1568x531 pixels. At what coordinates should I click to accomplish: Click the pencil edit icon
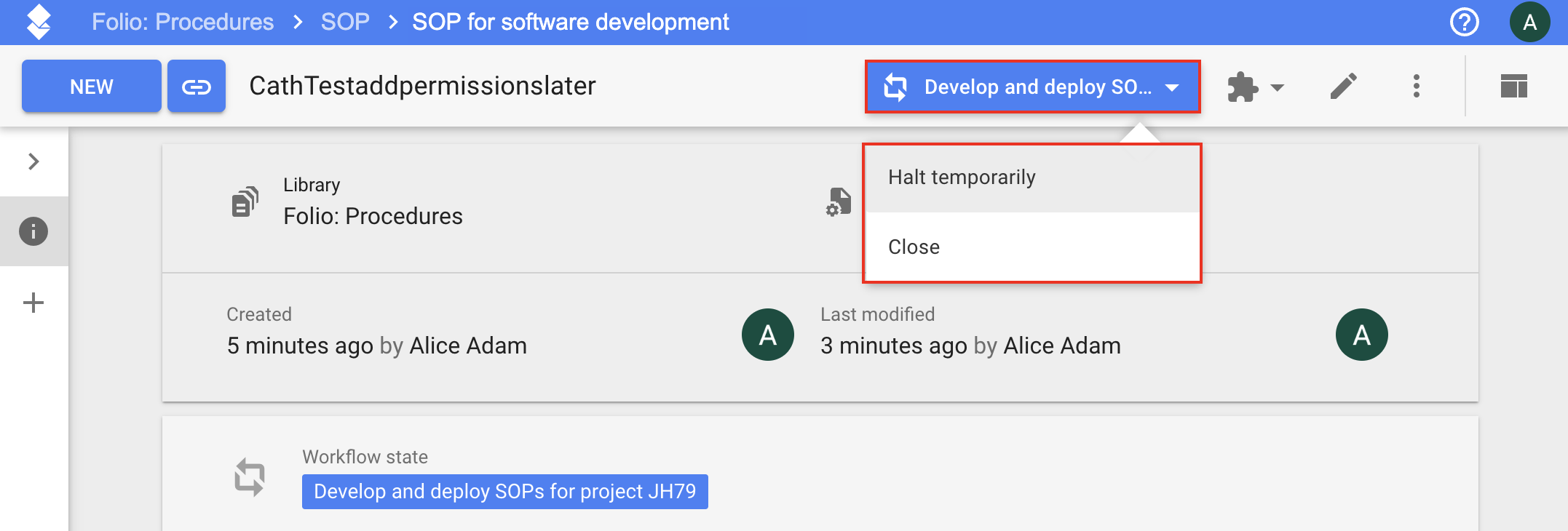tap(1343, 87)
